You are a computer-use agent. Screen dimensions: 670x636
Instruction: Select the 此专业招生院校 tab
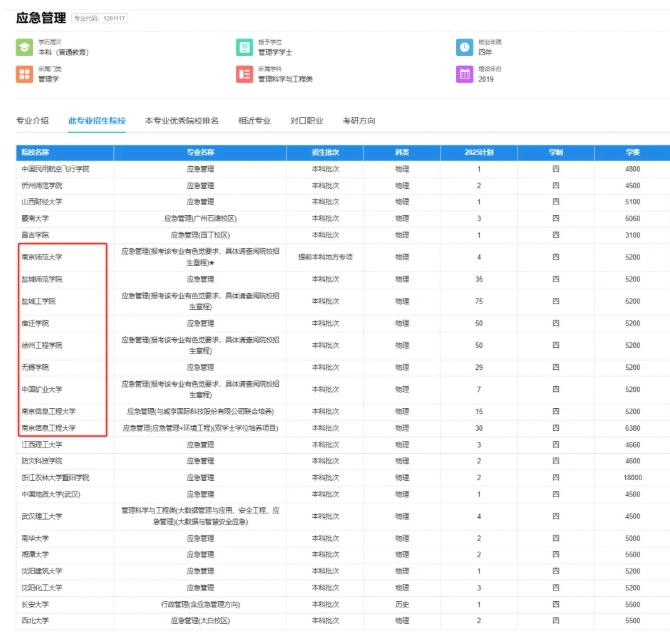[x=97, y=121]
